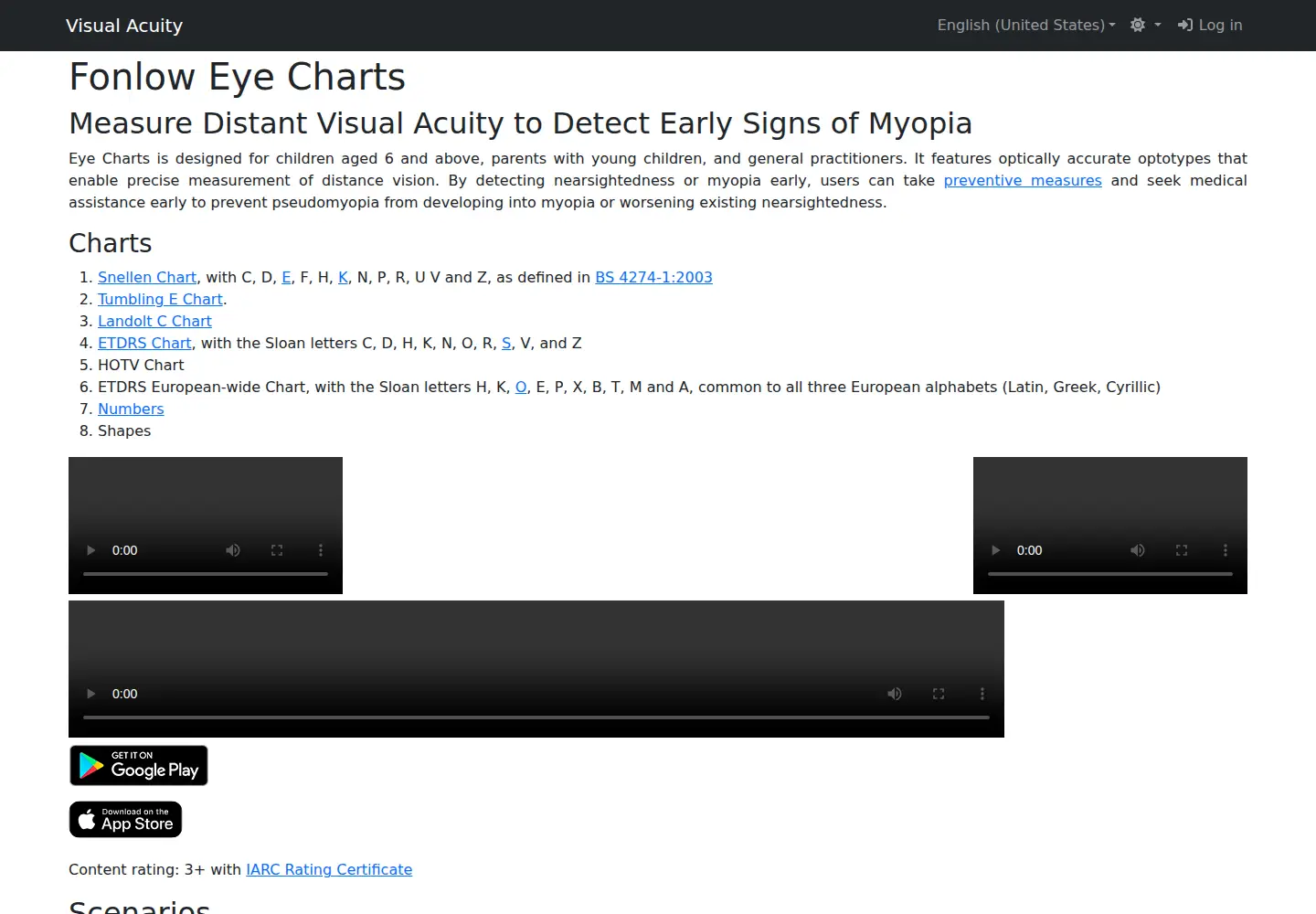Click the HOTV Chart list item text
Screen dimensions: 1316x914
[141, 365]
